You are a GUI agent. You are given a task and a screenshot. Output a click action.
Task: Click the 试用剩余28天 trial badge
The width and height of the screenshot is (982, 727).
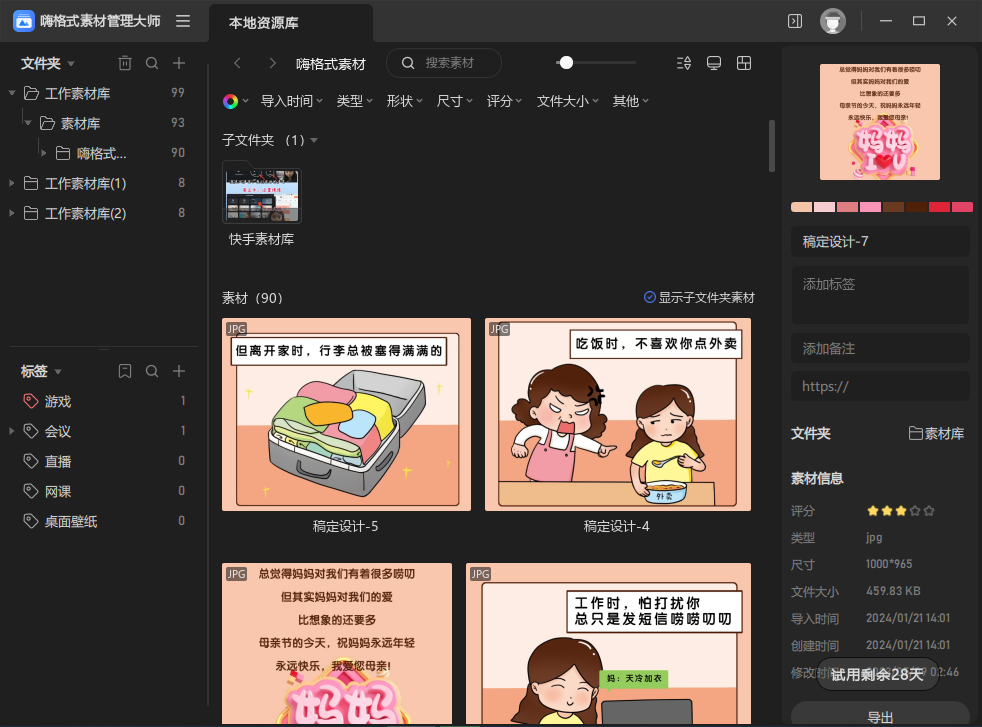(877, 674)
